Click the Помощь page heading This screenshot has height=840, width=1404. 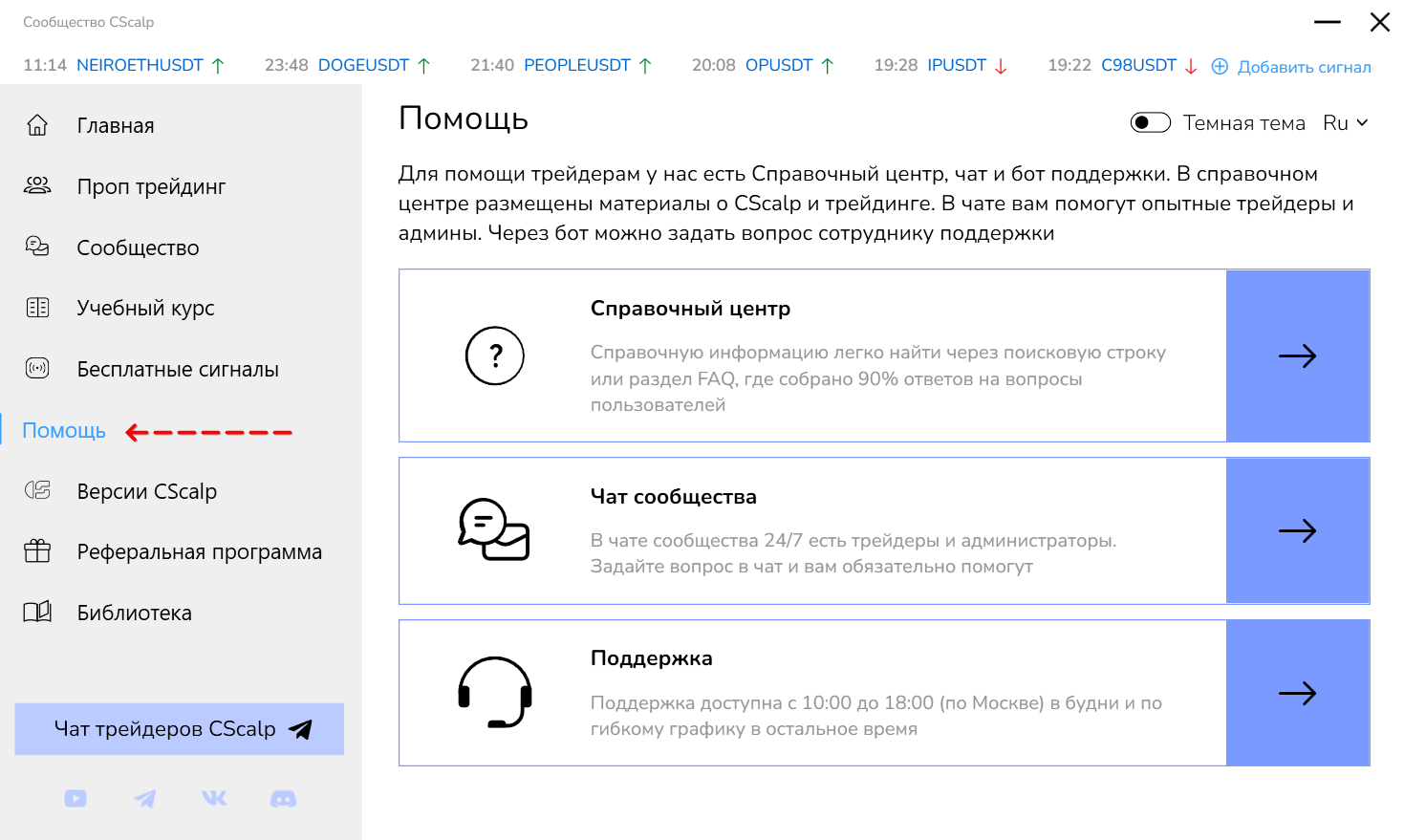[x=464, y=118]
